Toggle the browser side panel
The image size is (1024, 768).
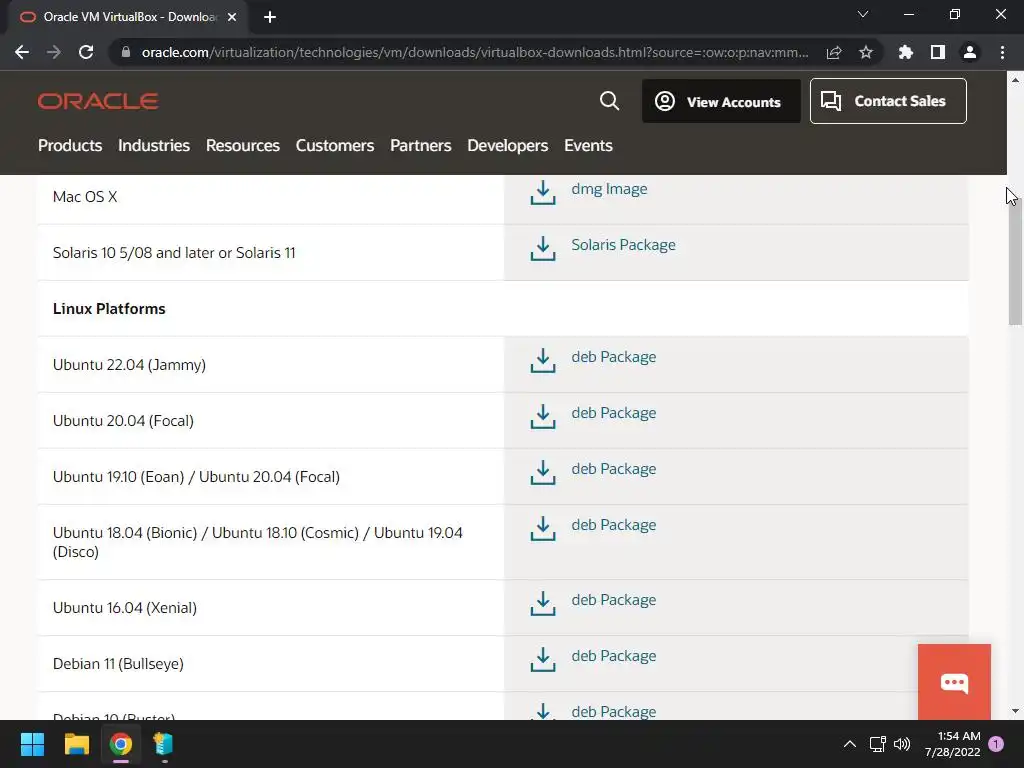point(938,52)
